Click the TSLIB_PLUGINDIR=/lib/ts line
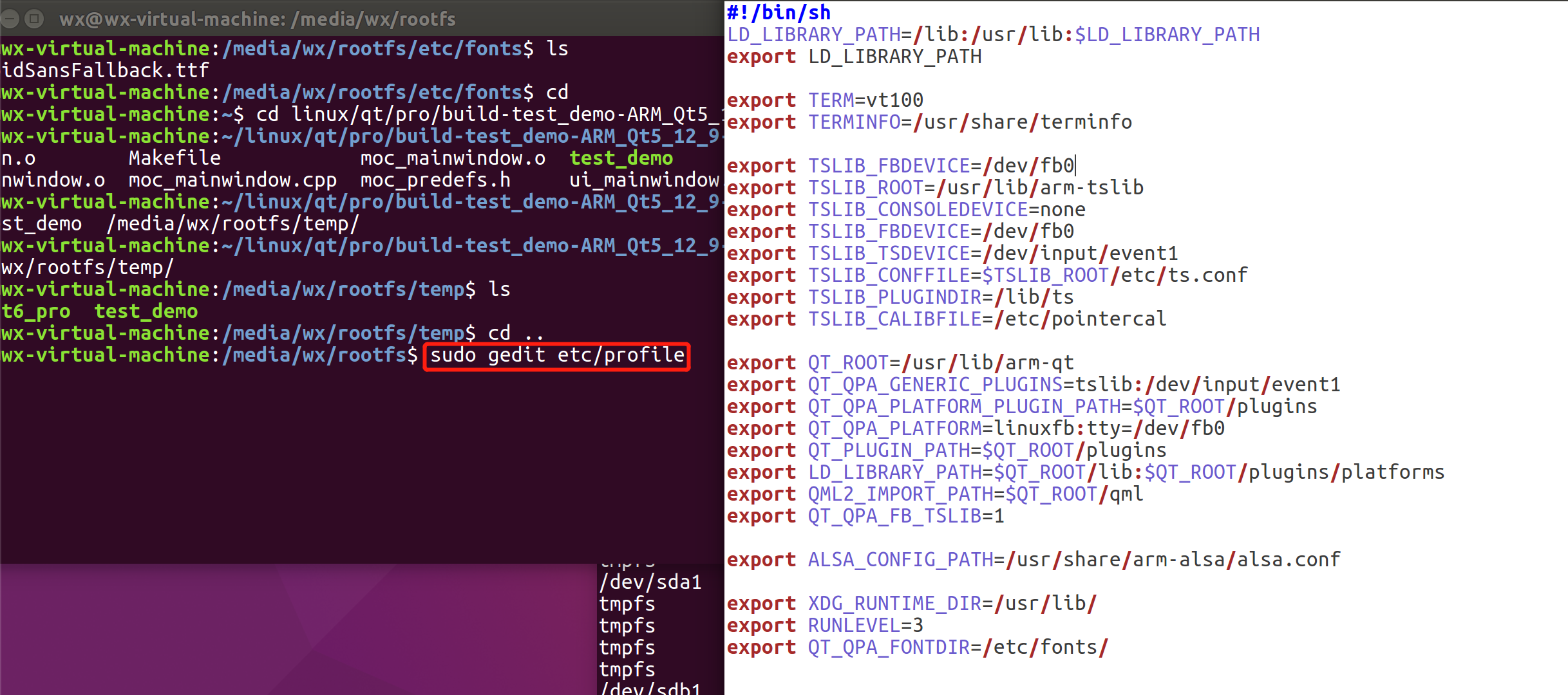1568x695 pixels. click(x=900, y=297)
